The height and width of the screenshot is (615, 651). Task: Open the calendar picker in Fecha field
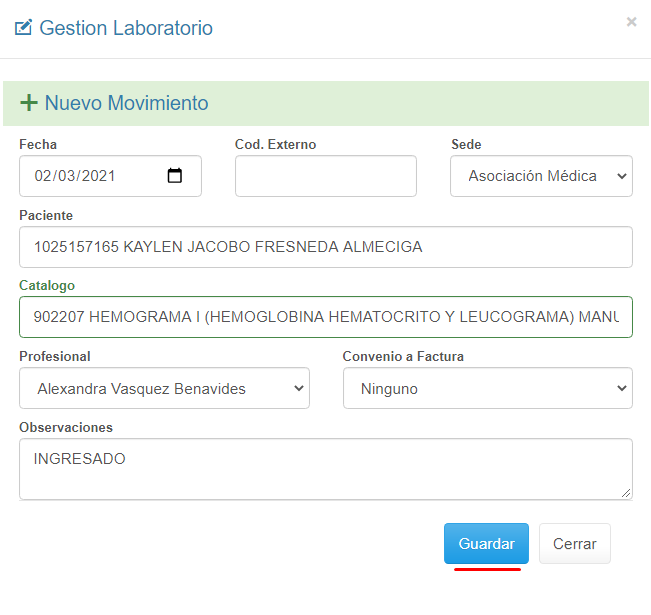pyautogui.click(x=175, y=176)
